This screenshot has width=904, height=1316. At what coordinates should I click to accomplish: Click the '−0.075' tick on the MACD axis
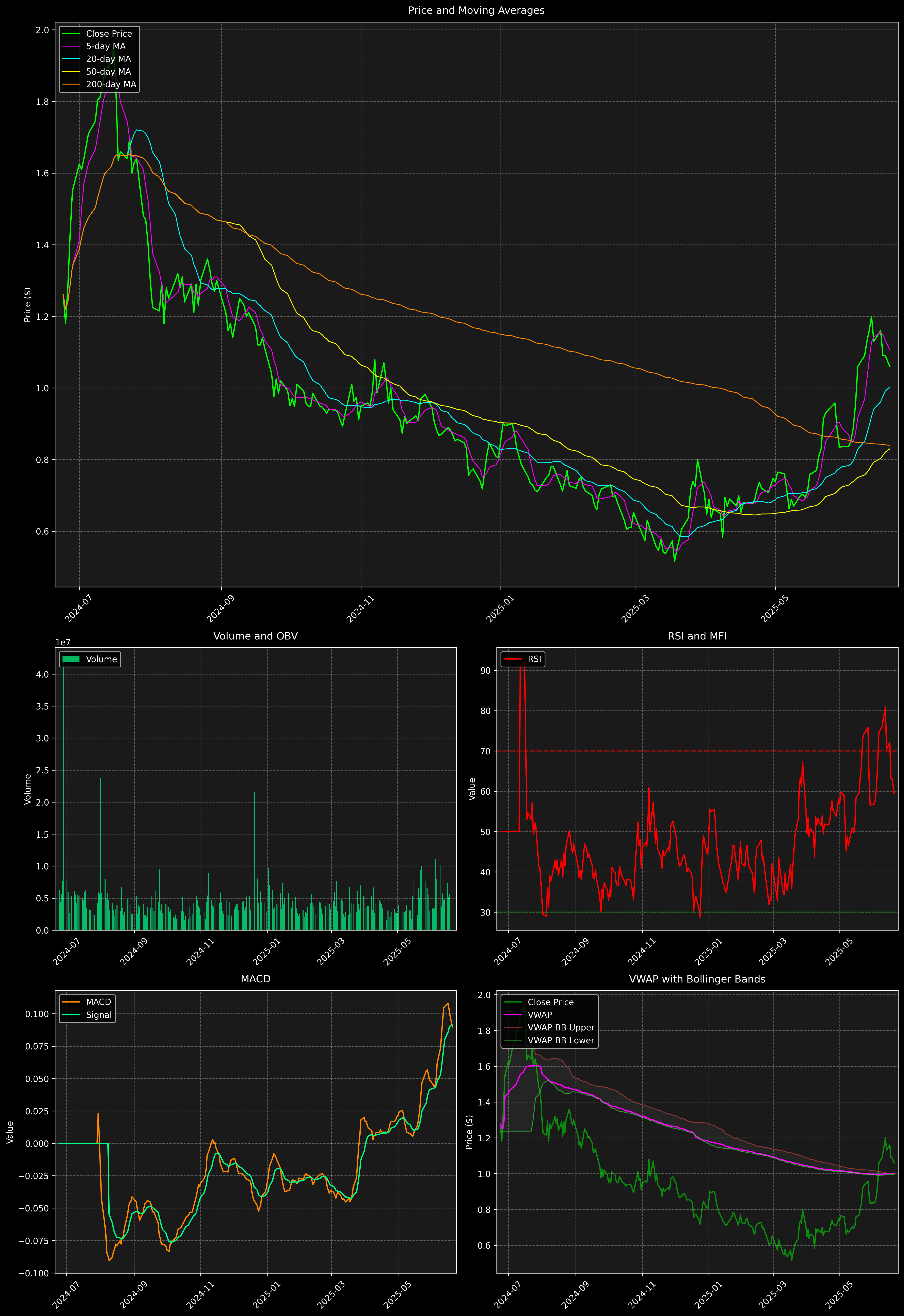pos(34,1241)
